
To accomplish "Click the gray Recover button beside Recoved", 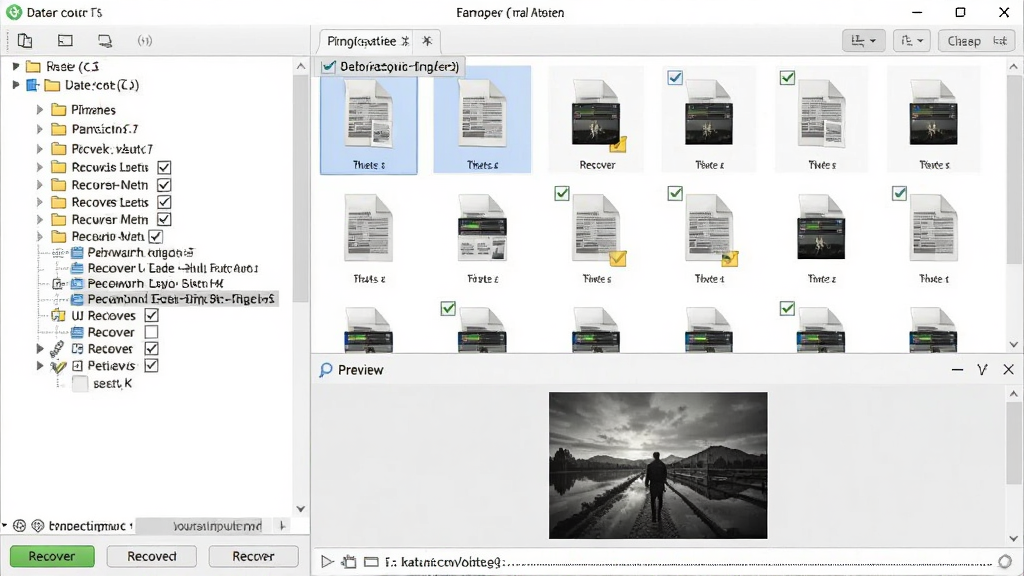I will [253, 556].
